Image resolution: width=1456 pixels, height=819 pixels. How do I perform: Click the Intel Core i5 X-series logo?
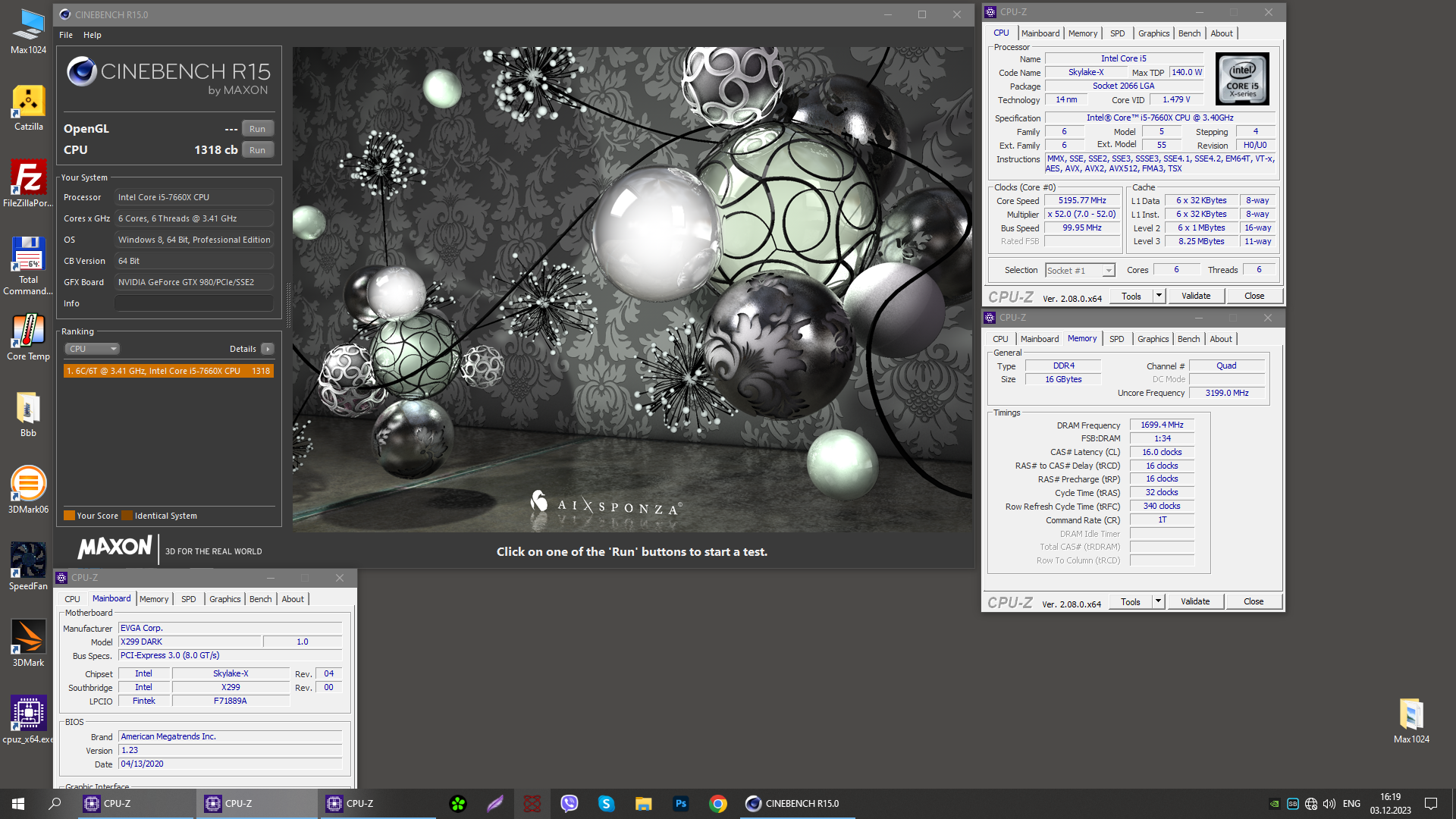pyautogui.click(x=1242, y=79)
